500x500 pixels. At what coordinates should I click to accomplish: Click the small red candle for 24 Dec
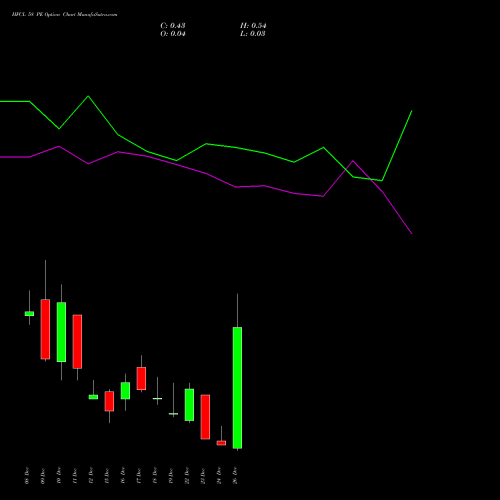[221, 443]
